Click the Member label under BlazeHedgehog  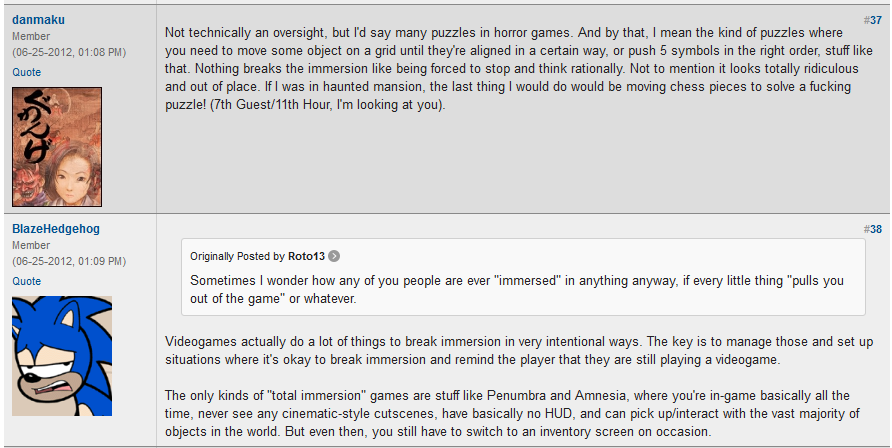point(31,245)
